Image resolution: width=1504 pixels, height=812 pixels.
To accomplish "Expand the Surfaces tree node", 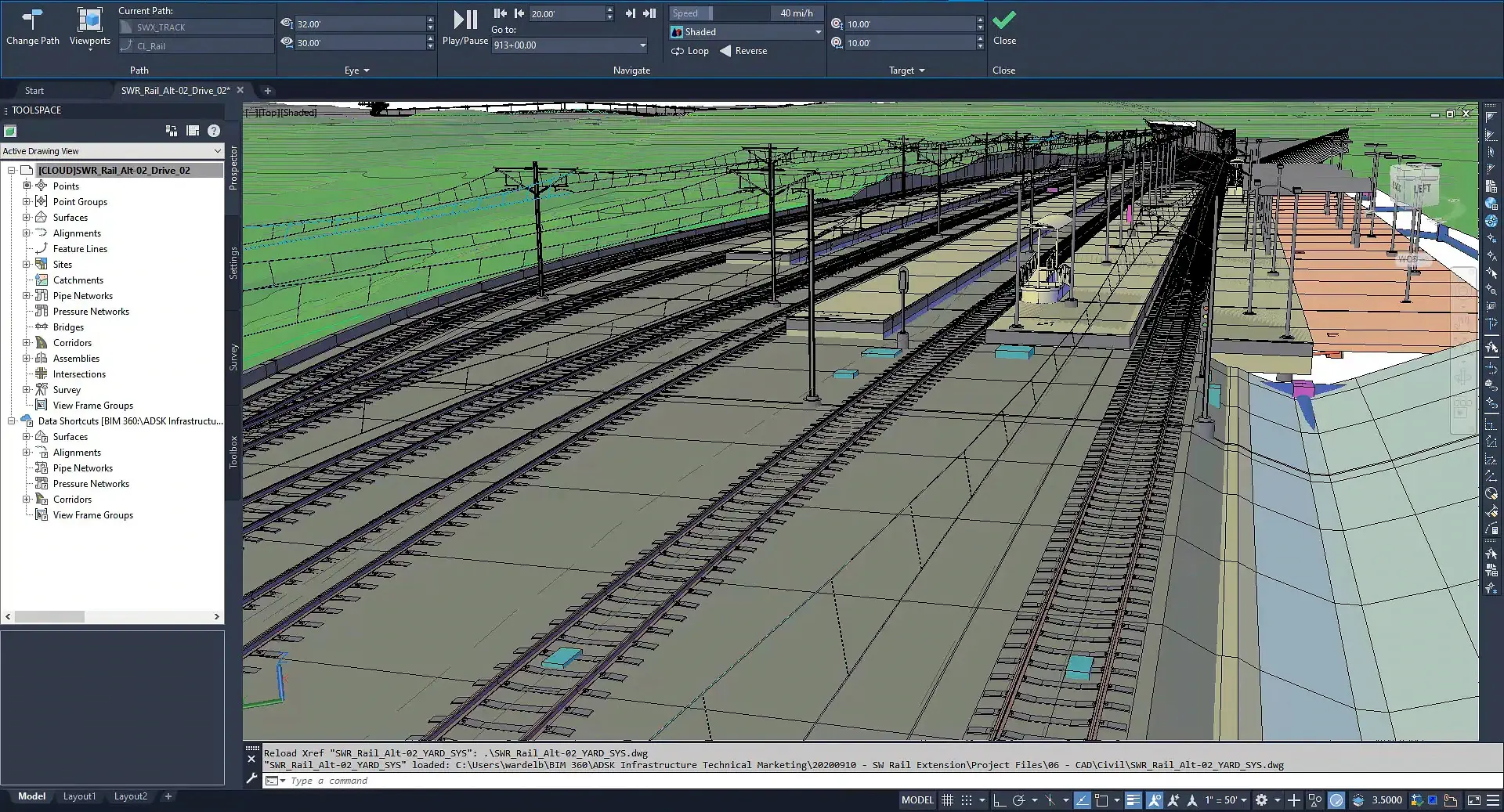I will pyautogui.click(x=27, y=218).
